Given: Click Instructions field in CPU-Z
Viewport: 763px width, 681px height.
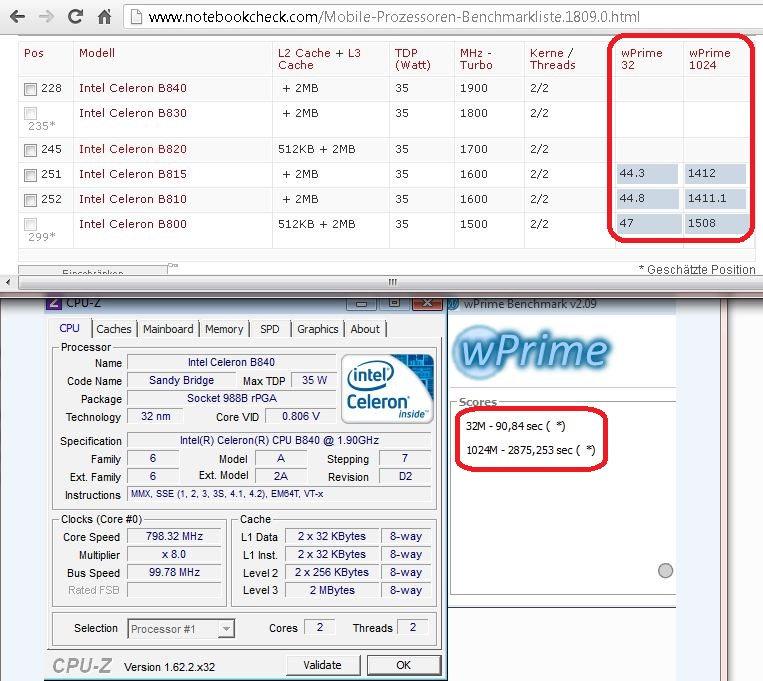Looking at the screenshot, I should coord(279,494).
